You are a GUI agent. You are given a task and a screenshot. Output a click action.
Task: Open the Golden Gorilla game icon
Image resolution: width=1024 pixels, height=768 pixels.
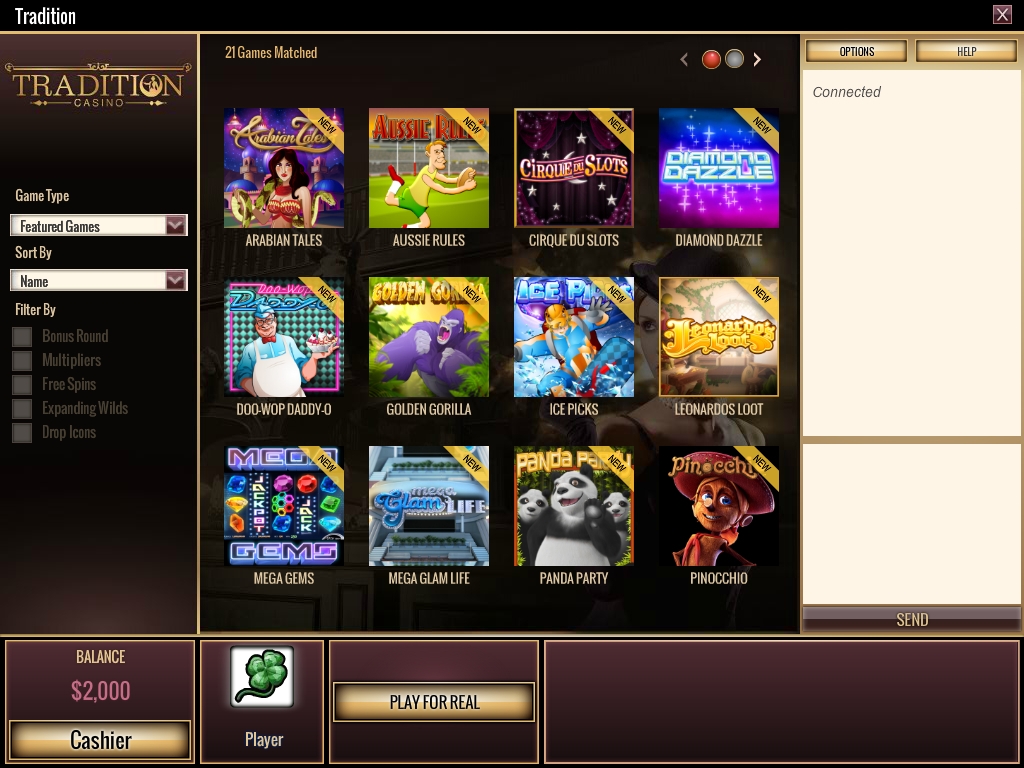tap(428, 337)
